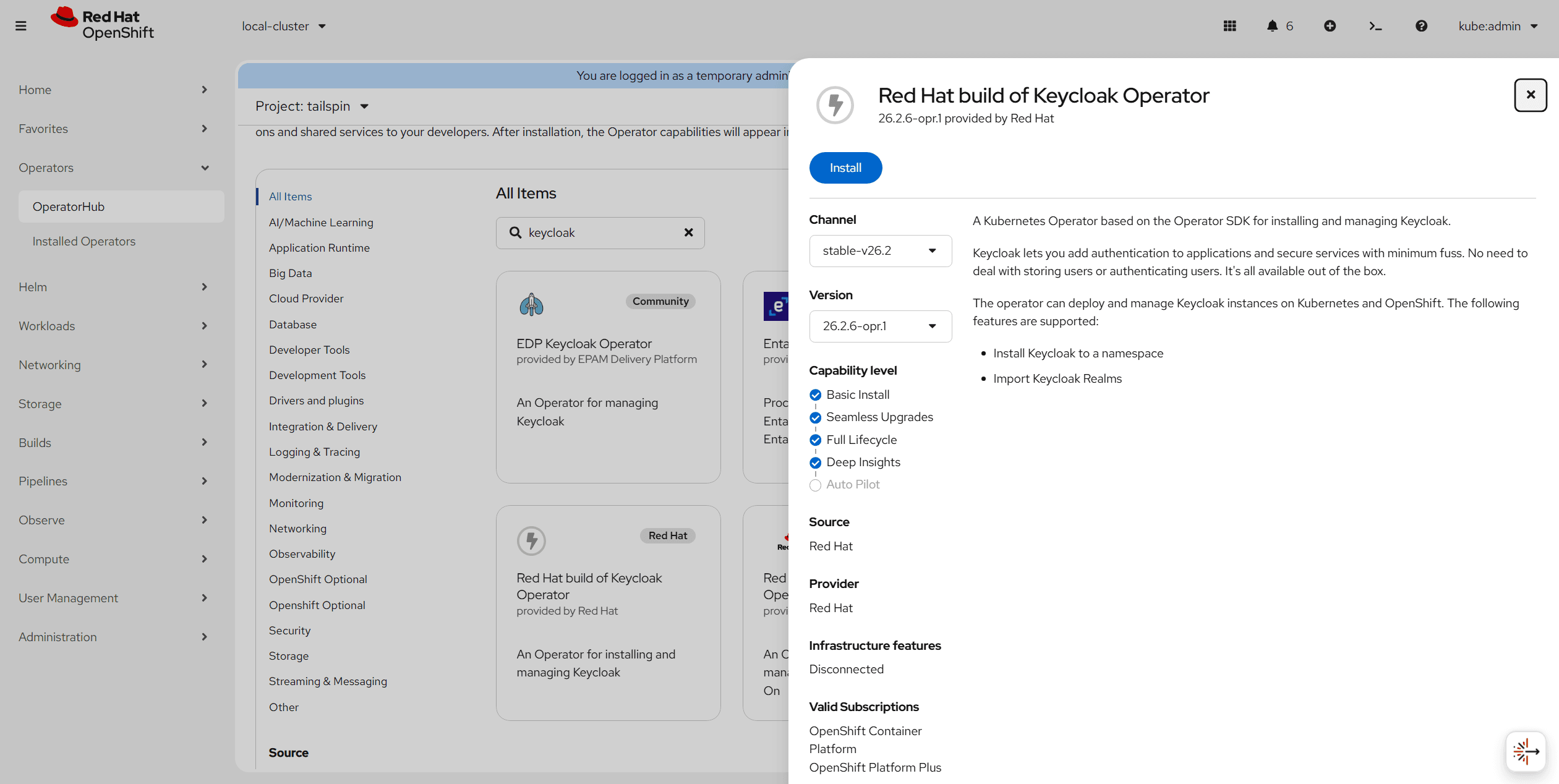Filter by AI/Machine Learning category
Viewport: 1559px width, 784px height.
321,223
